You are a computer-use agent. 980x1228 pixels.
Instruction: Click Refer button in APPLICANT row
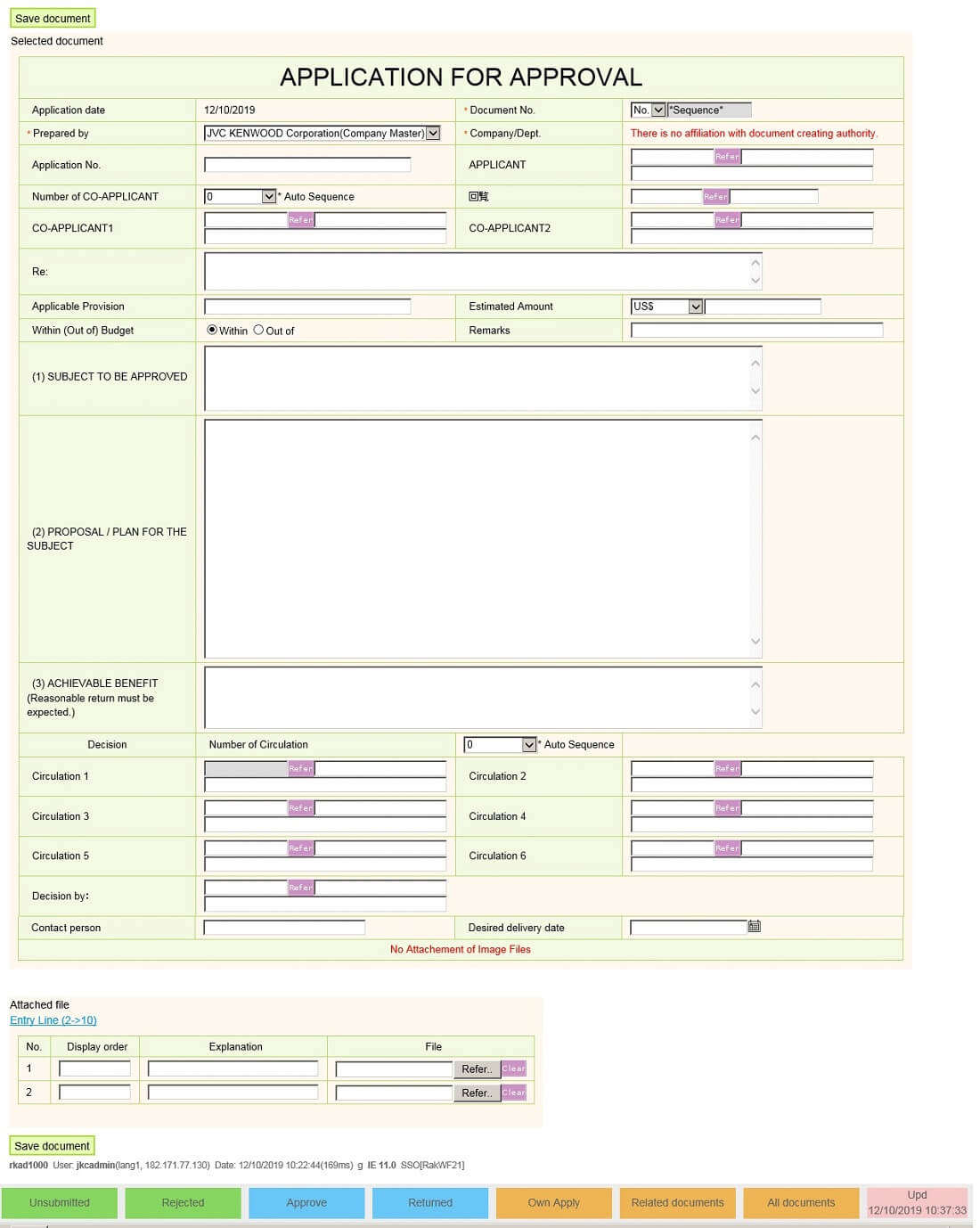(x=727, y=157)
